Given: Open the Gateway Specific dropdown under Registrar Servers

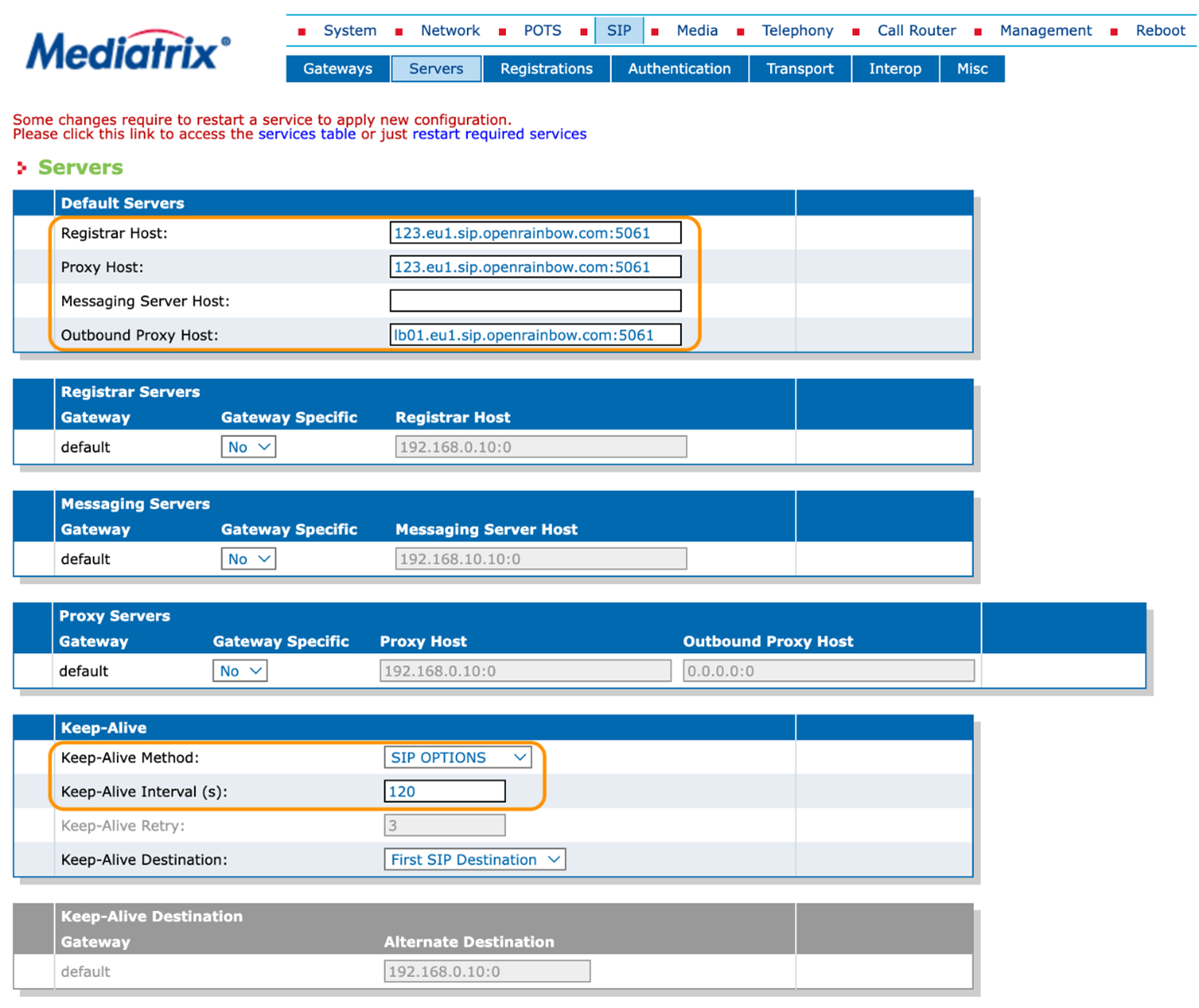Looking at the screenshot, I should coord(248,447).
